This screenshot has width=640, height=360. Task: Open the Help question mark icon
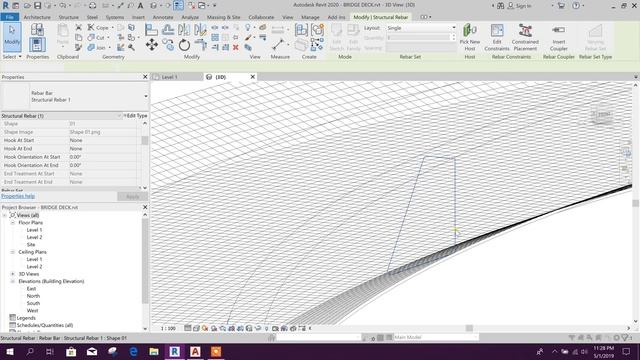point(576,6)
